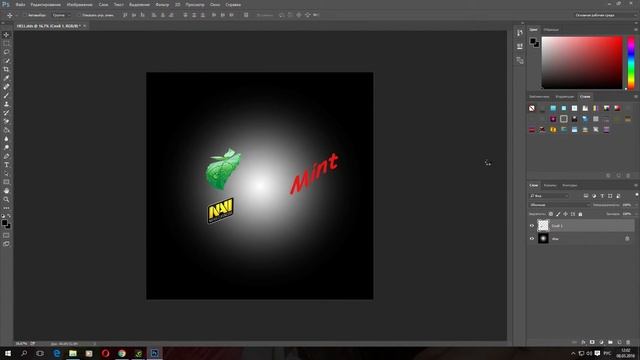Open the collapsed Properties panel icon
The height and width of the screenshot is (360, 640).
click(520, 47)
